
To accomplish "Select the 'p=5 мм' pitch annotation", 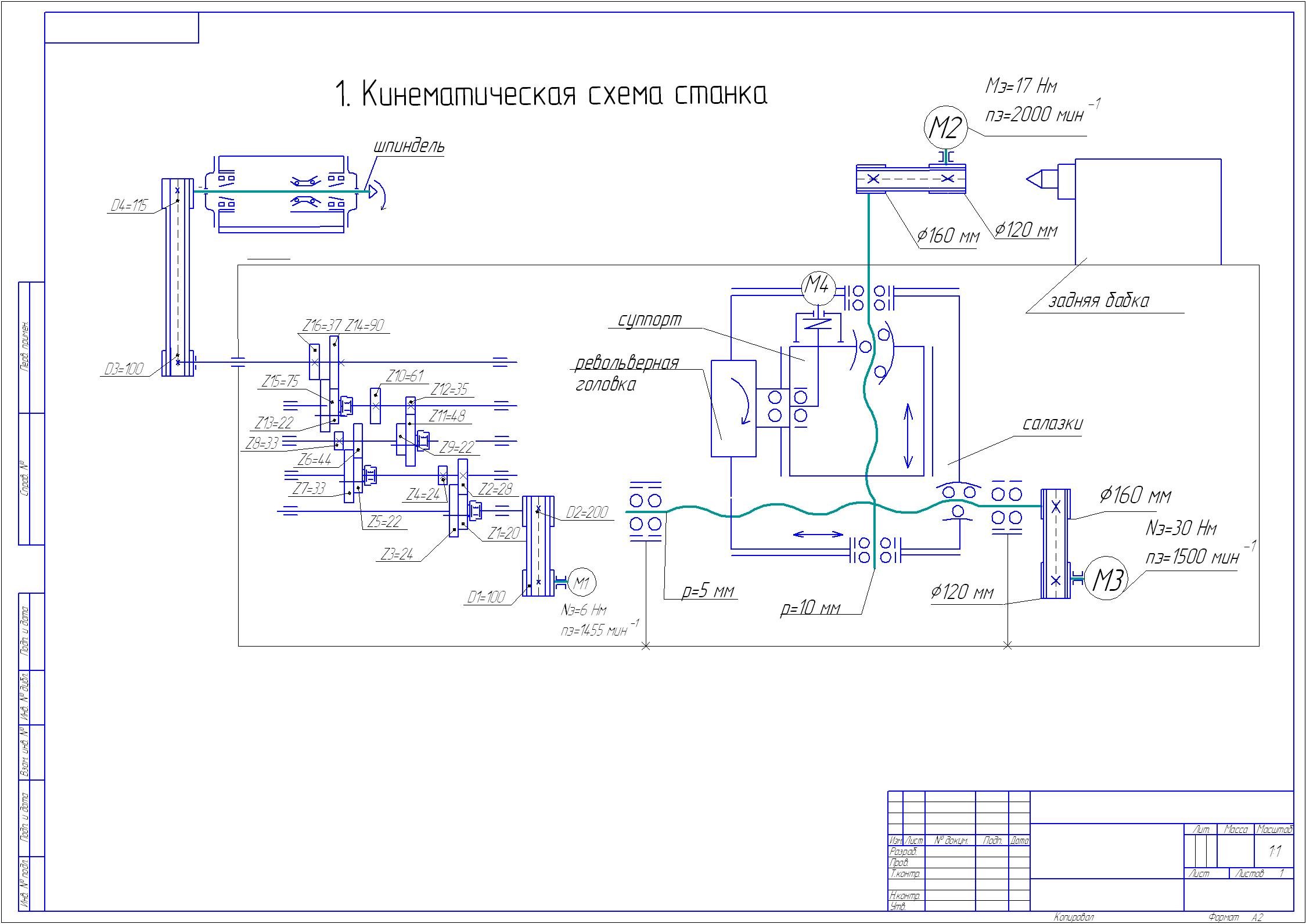I will [x=708, y=591].
